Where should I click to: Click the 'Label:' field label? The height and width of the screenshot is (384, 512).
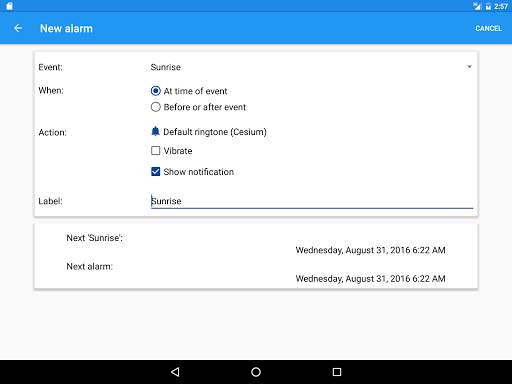point(50,201)
